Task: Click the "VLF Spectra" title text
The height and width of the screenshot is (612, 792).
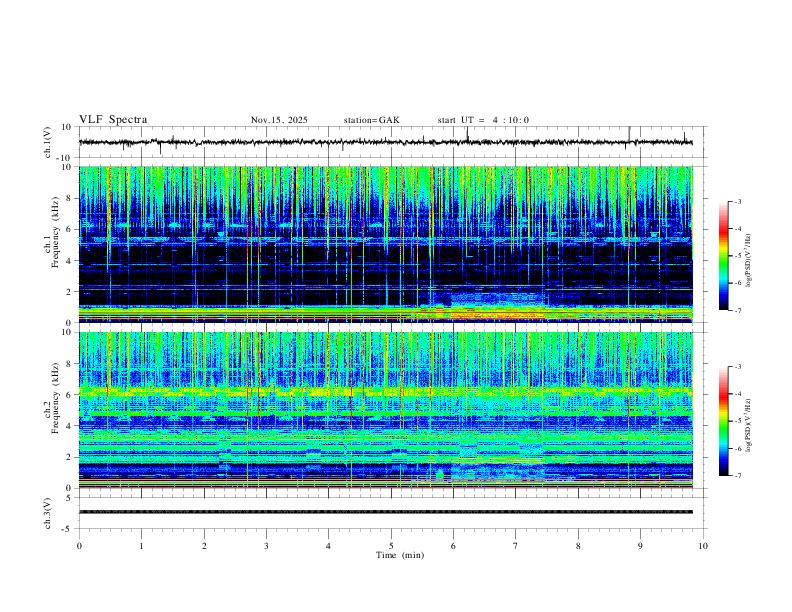Action: pyautogui.click(x=113, y=120)
